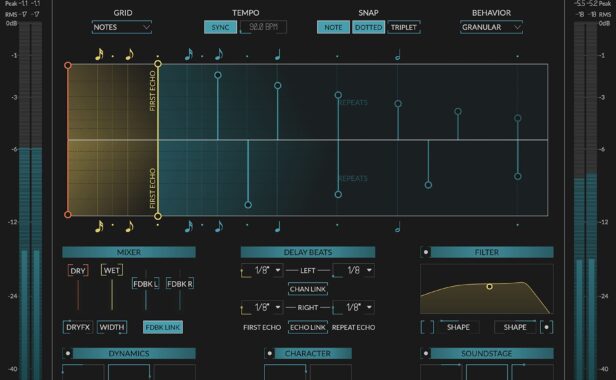This screenshot has width=616, height=380.
Task: Toggle CHAN LINK in Delay Beats
Action: 308,289
